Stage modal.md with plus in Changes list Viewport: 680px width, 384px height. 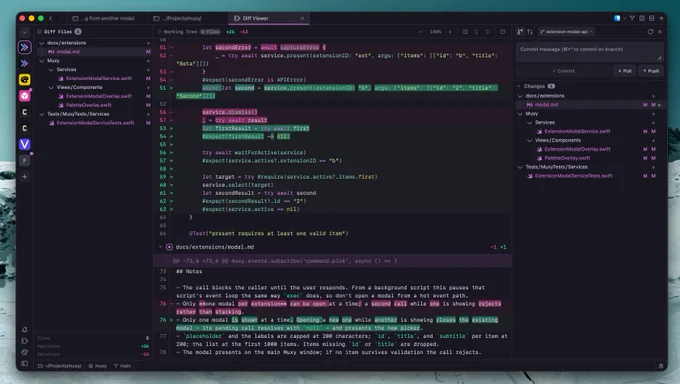pos(660,105)
